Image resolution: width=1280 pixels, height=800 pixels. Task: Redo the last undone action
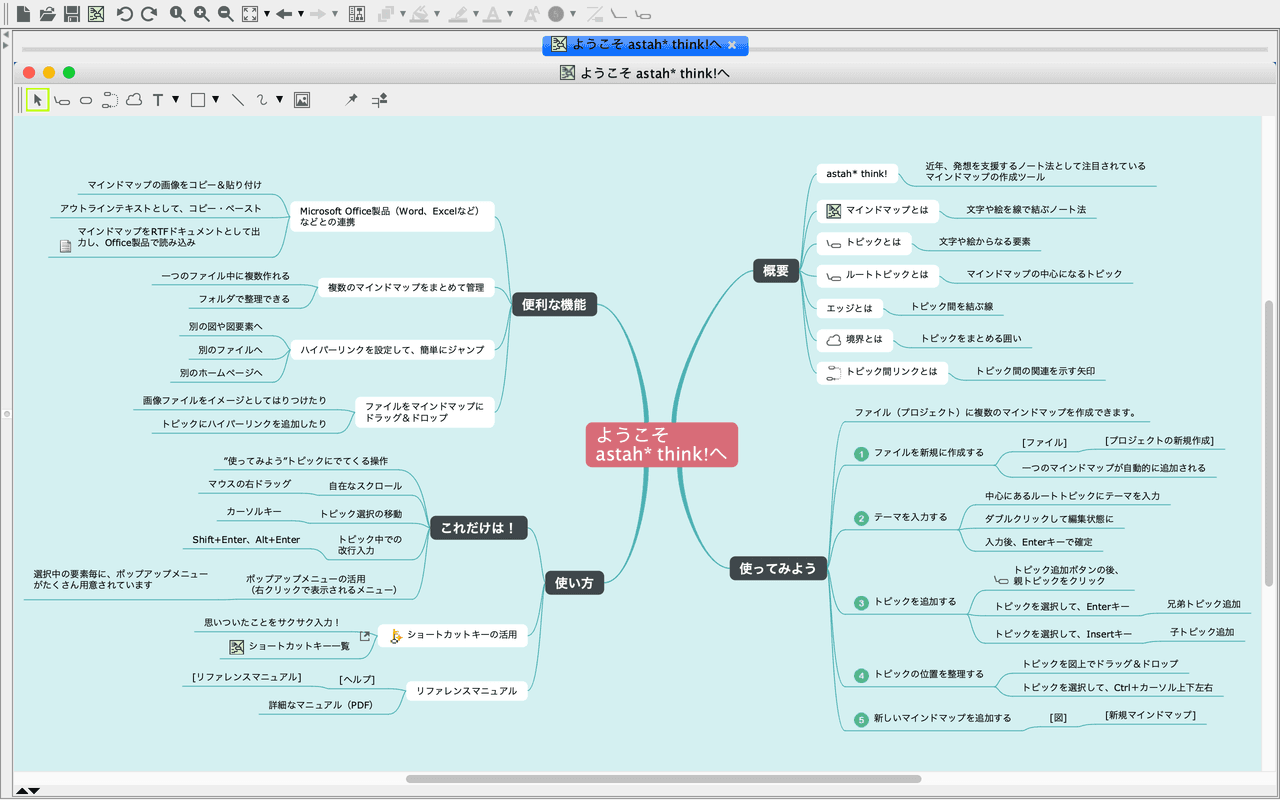click(x=149, y=14)
